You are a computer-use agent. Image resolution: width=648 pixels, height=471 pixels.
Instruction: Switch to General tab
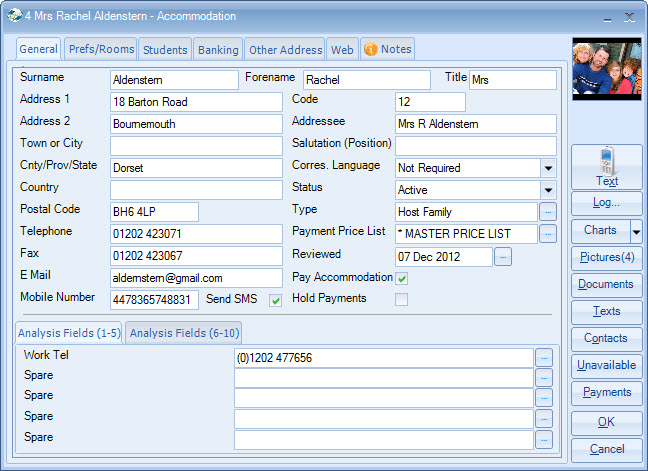point(38,49)
